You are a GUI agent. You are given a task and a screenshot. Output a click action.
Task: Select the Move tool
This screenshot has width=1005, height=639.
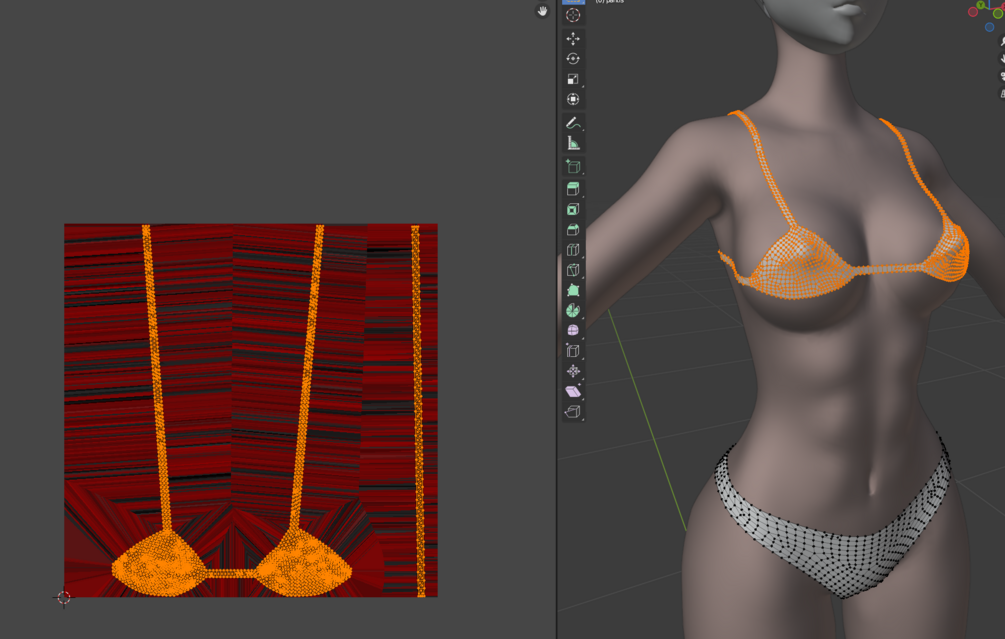click(573, 38)
